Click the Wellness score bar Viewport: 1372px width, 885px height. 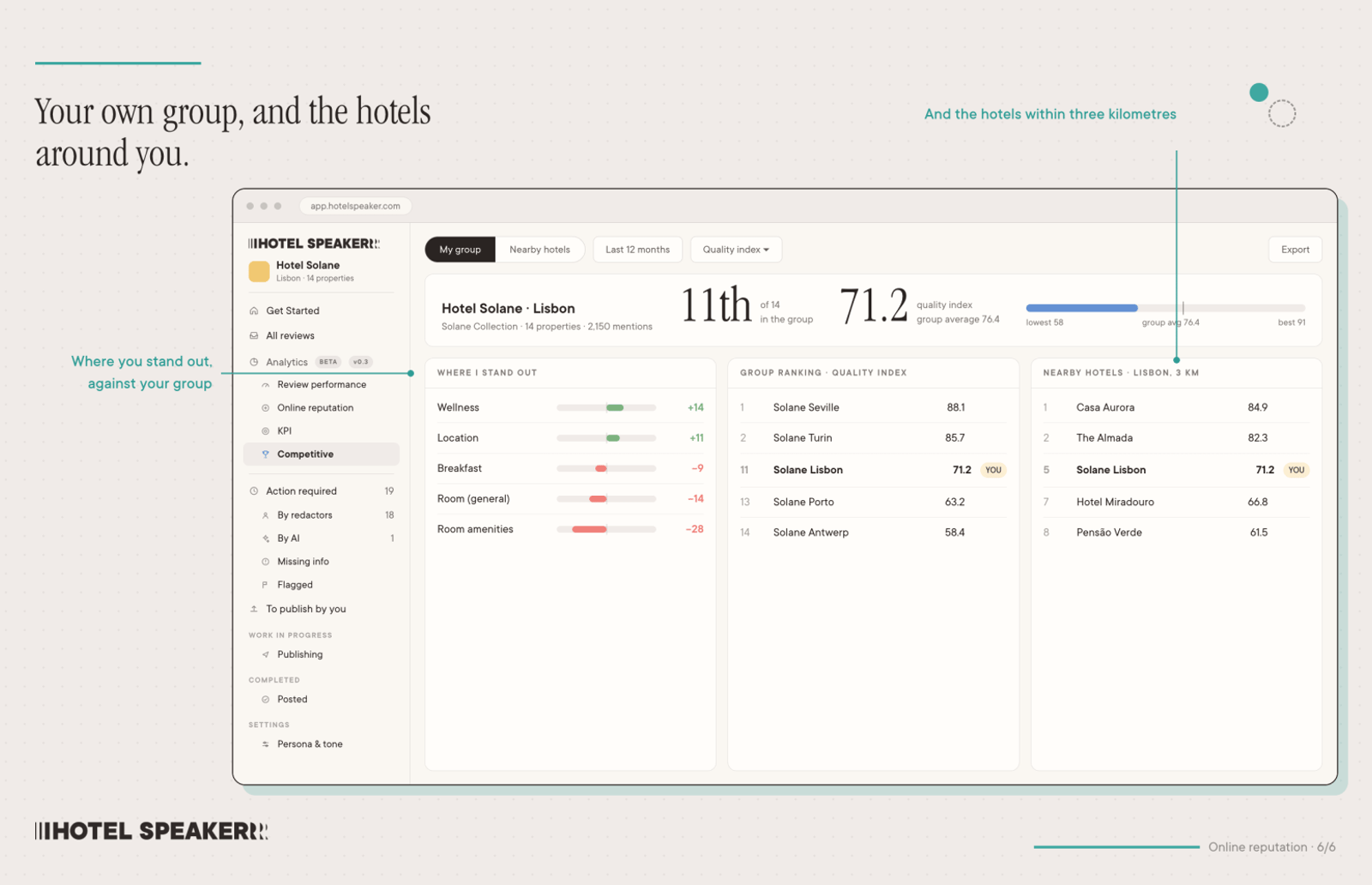606,408
